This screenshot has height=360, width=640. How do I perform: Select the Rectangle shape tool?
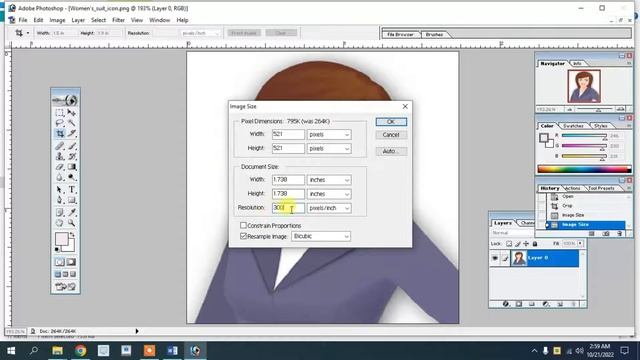[x=71, y=200]
